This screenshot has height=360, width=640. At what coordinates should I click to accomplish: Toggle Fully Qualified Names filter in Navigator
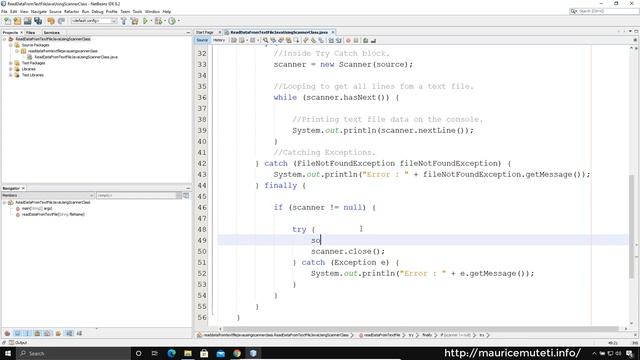58,333
